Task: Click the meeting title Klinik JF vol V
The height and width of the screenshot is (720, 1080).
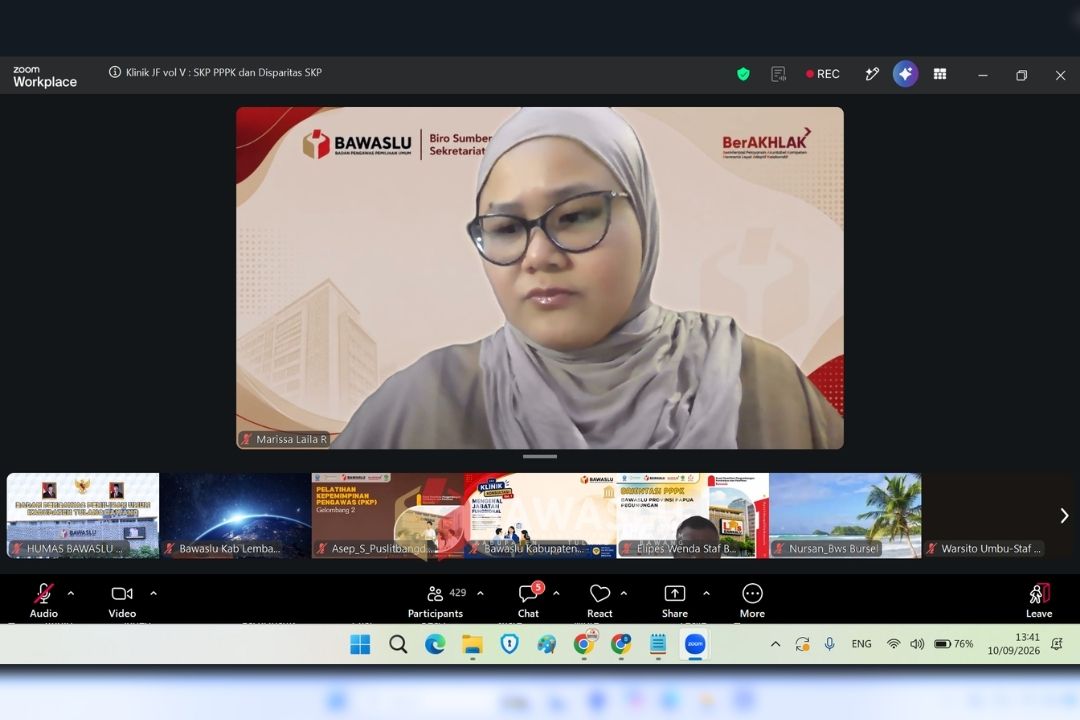Action: click(x=224, y=72)
